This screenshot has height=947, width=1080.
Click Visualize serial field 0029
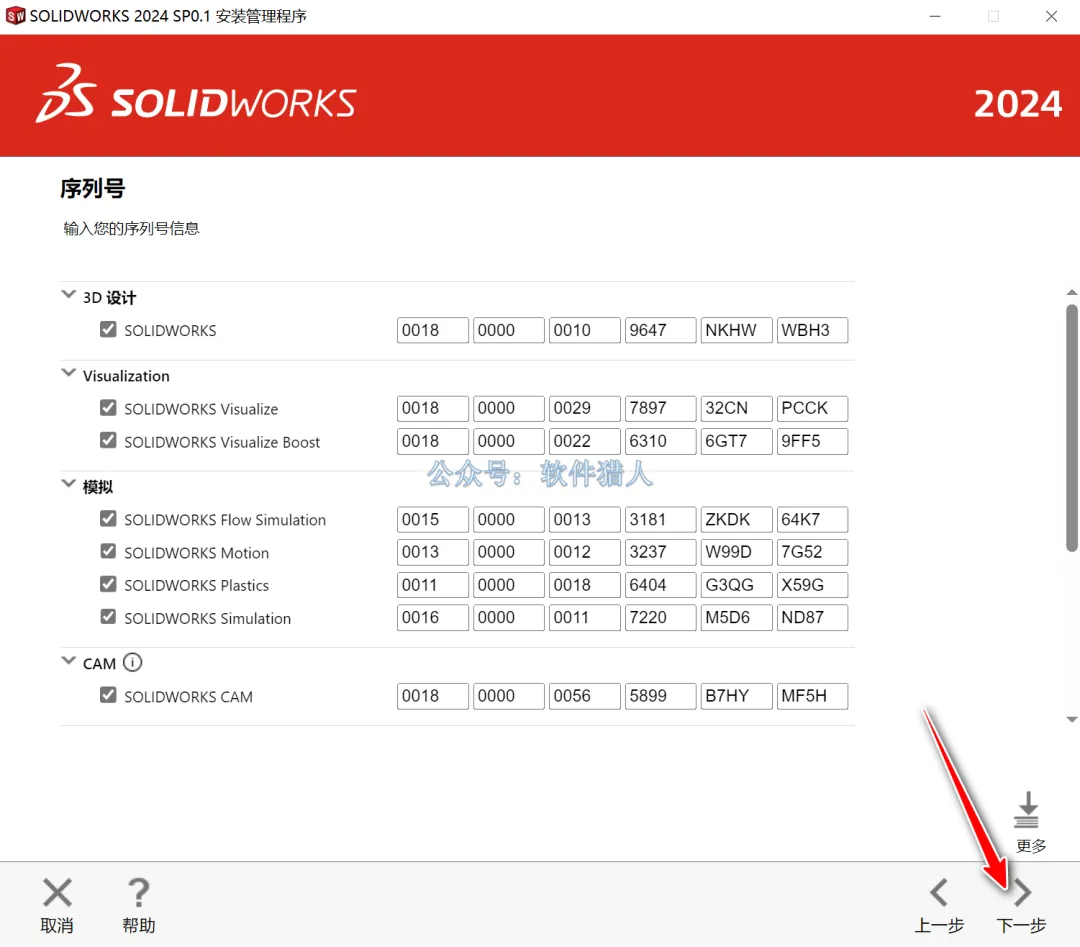coord(584,408)
